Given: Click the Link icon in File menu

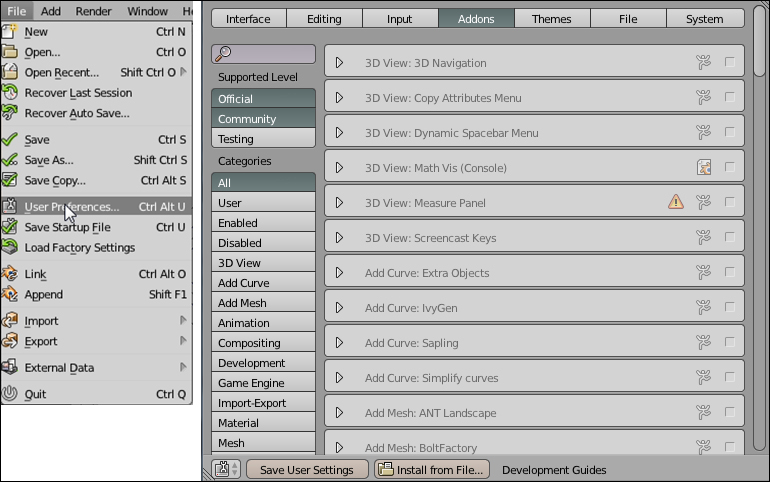Looking at the screenshot, I should (x=9, y=273).
